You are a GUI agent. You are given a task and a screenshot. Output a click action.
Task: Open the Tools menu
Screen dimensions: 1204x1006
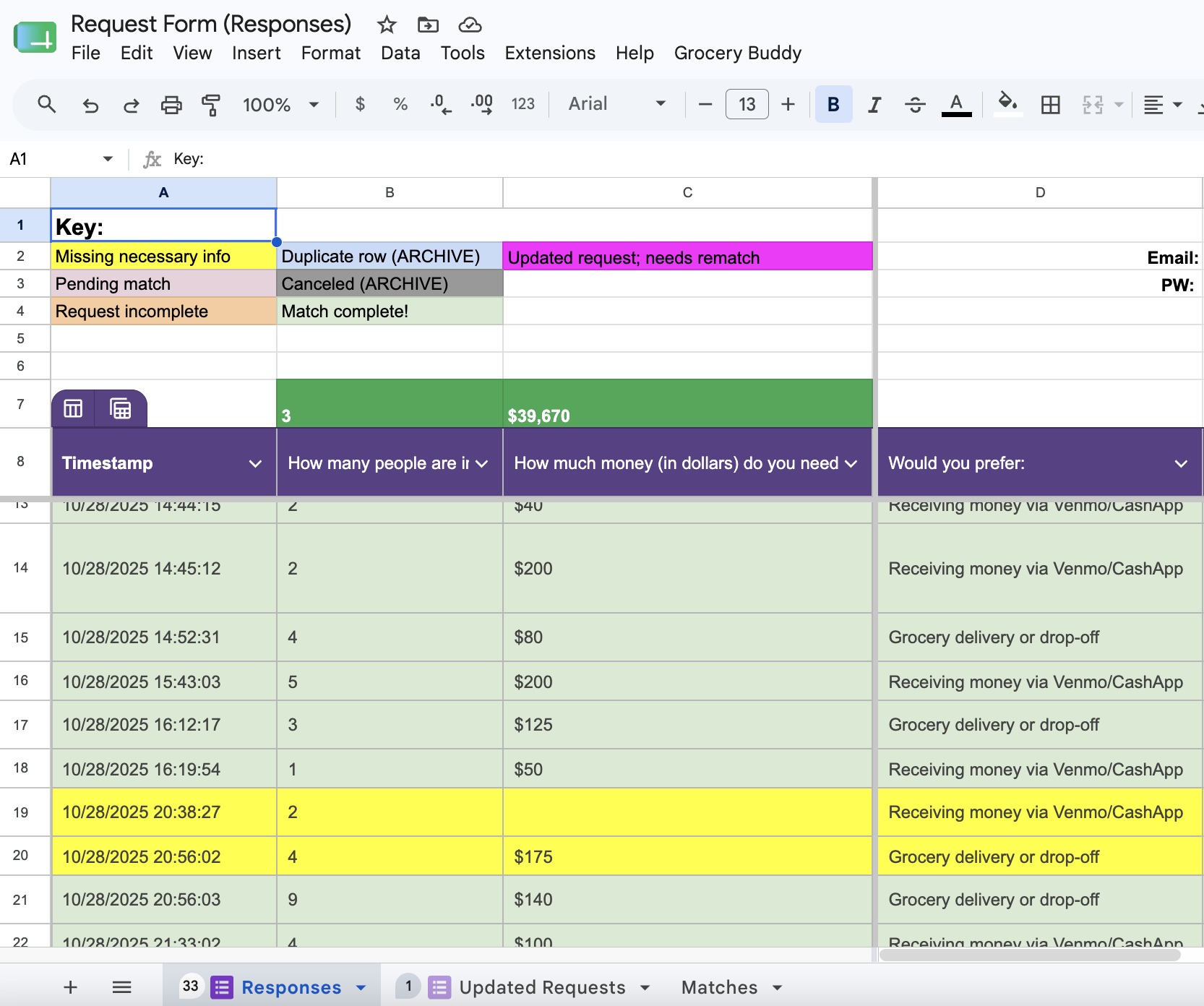pyautogui.click(x=463, y=53)
